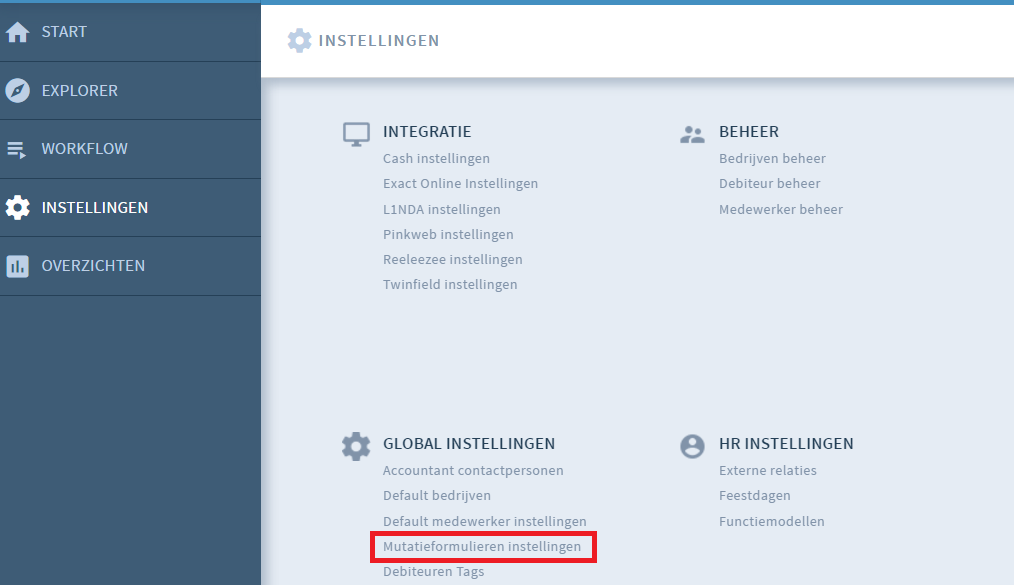The width and height of the screenshot is (1014, 585).
Task: Click the Beheer people icon
Action: click(692, 134)
